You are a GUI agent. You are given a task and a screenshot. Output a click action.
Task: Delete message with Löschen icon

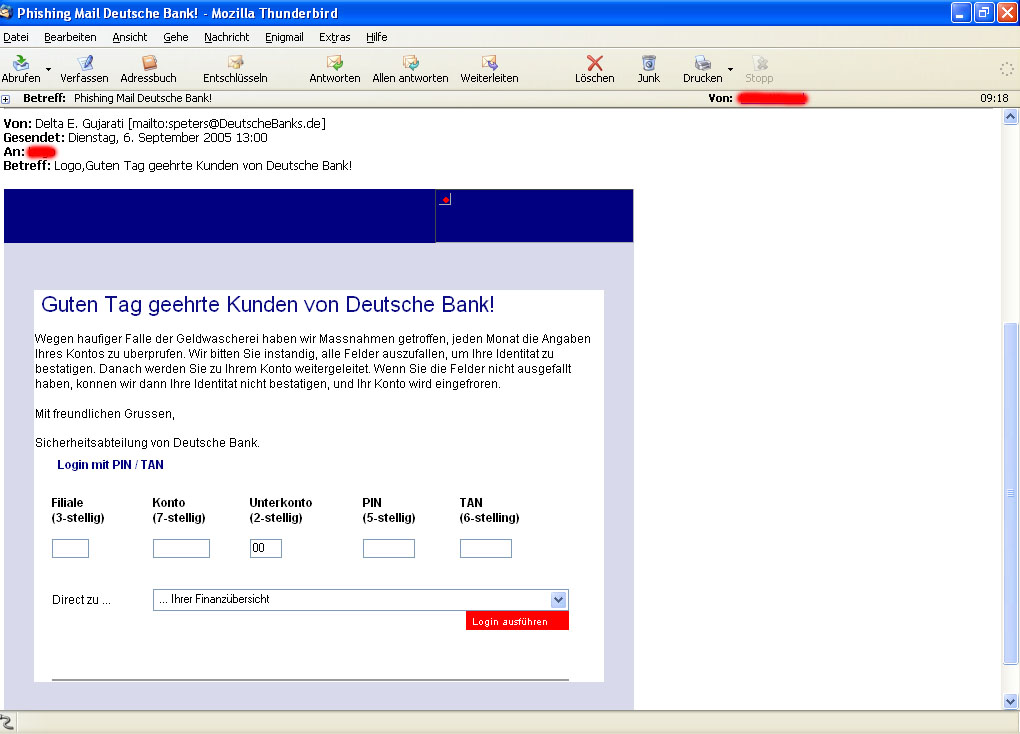click(595, 63)
